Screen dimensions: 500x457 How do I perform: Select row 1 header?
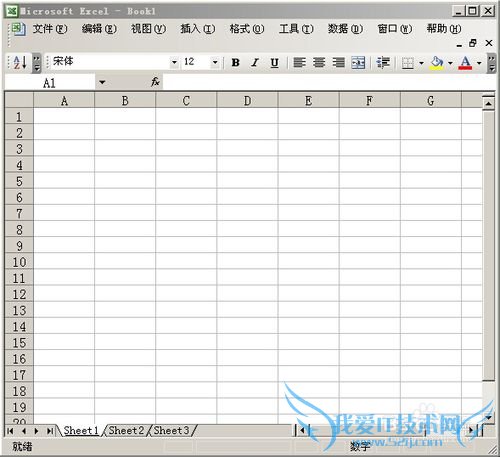[19, 116]
